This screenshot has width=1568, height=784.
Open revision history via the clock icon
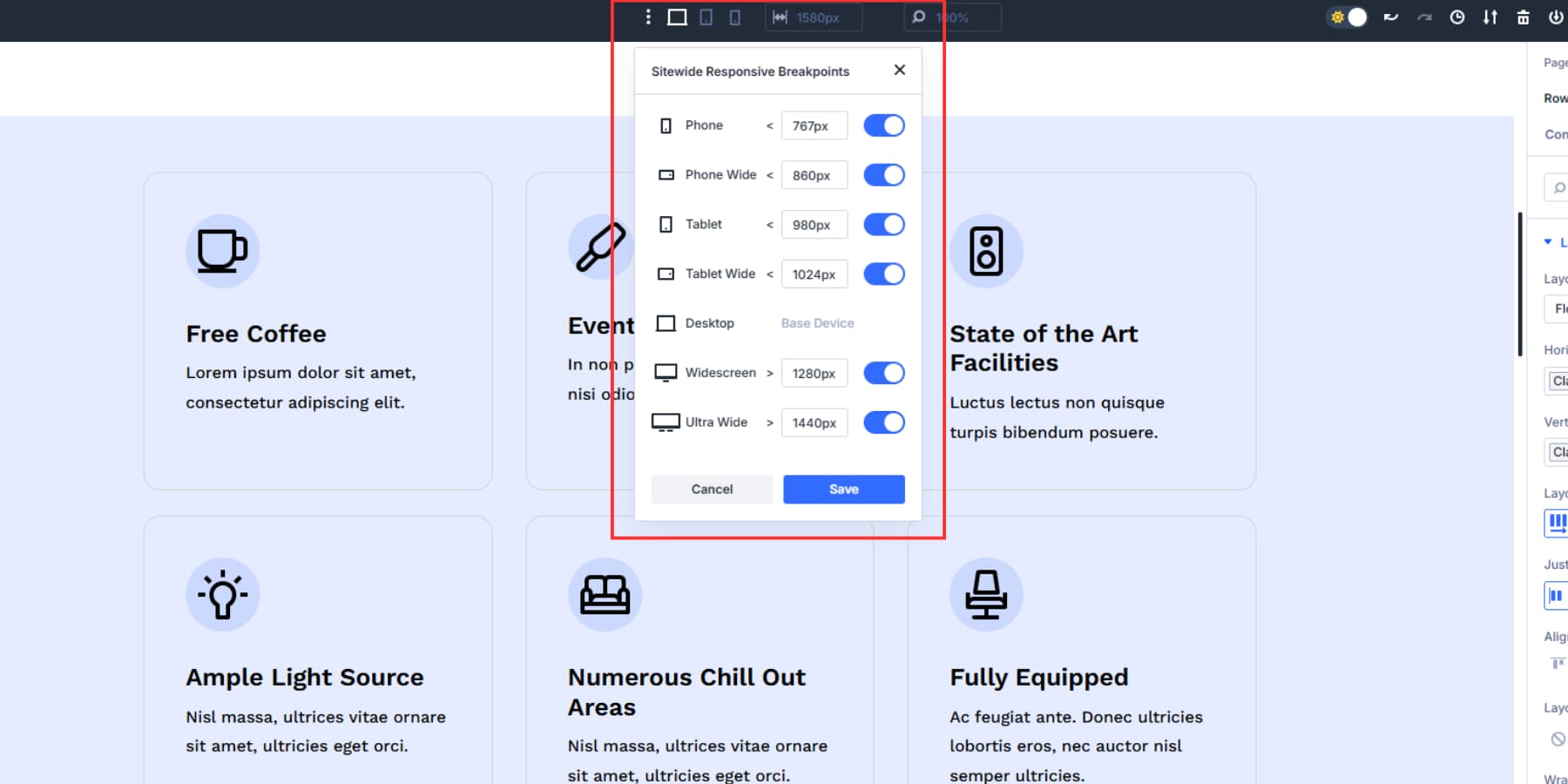1457,17
